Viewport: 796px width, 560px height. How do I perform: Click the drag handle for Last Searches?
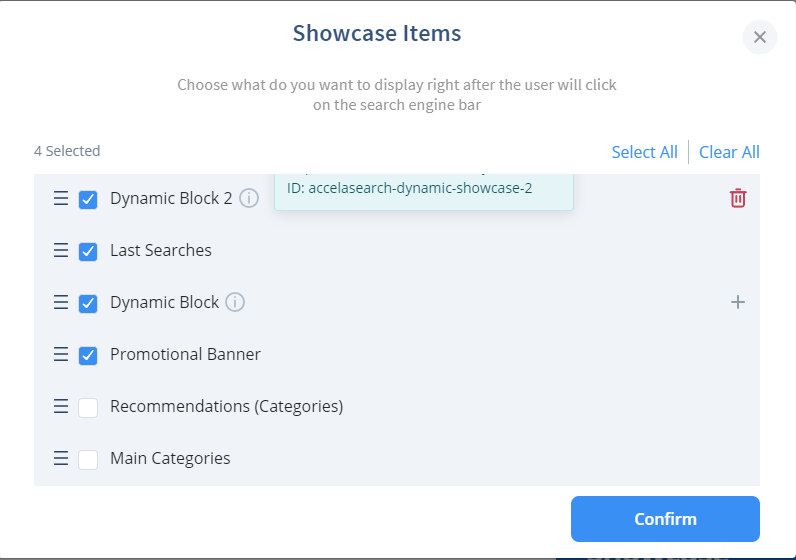coord(61,250)
